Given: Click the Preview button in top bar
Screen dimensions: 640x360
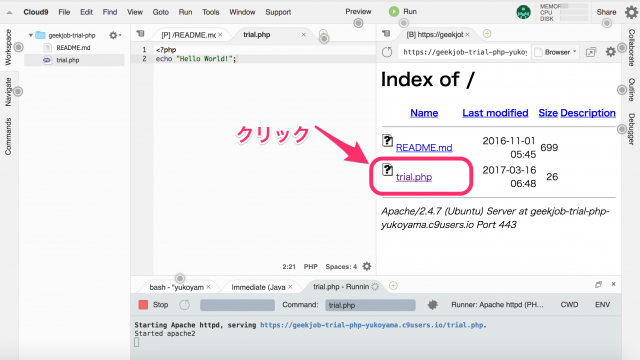Looking at the screenshot, I should tap(358, 11).
